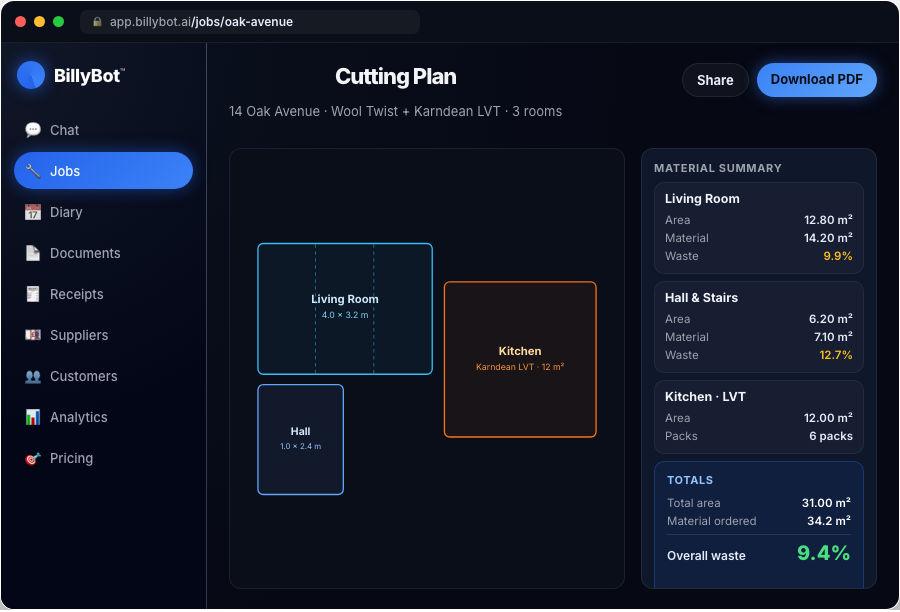This screenshot has height=612, width=900.
Task: Click the MATERIAL SUMMARY header
Action: [717, 168]
